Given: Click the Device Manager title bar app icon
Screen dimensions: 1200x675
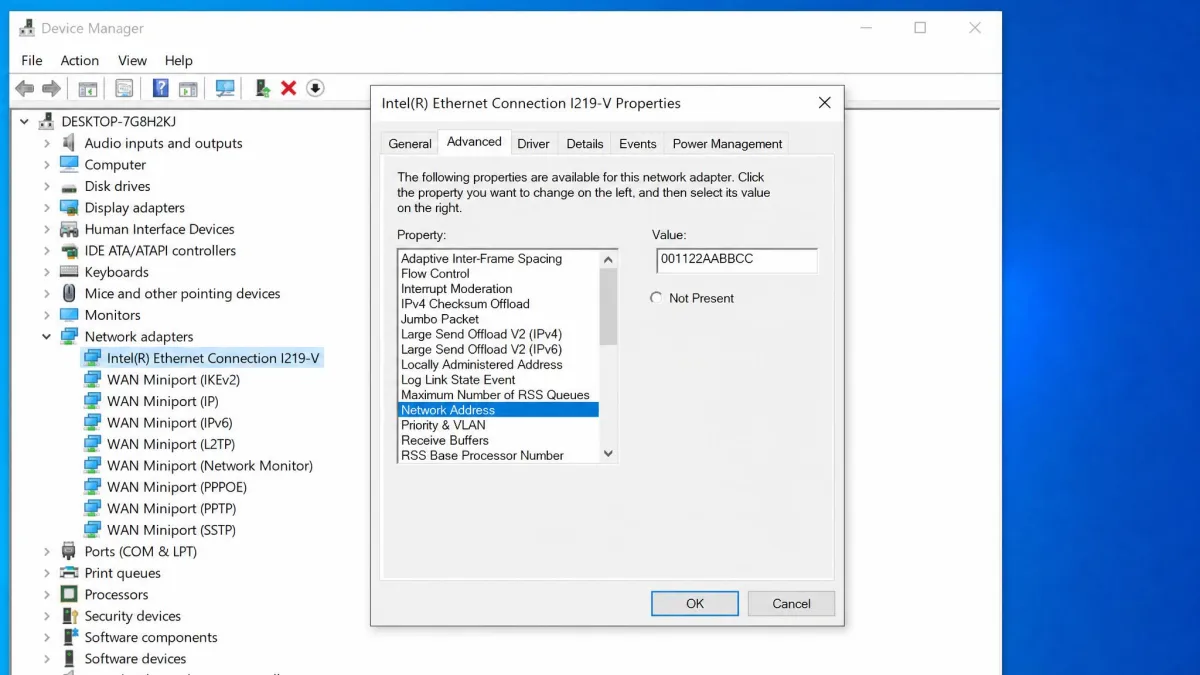Looking at the screenshot, I should [x=27, y=28].
